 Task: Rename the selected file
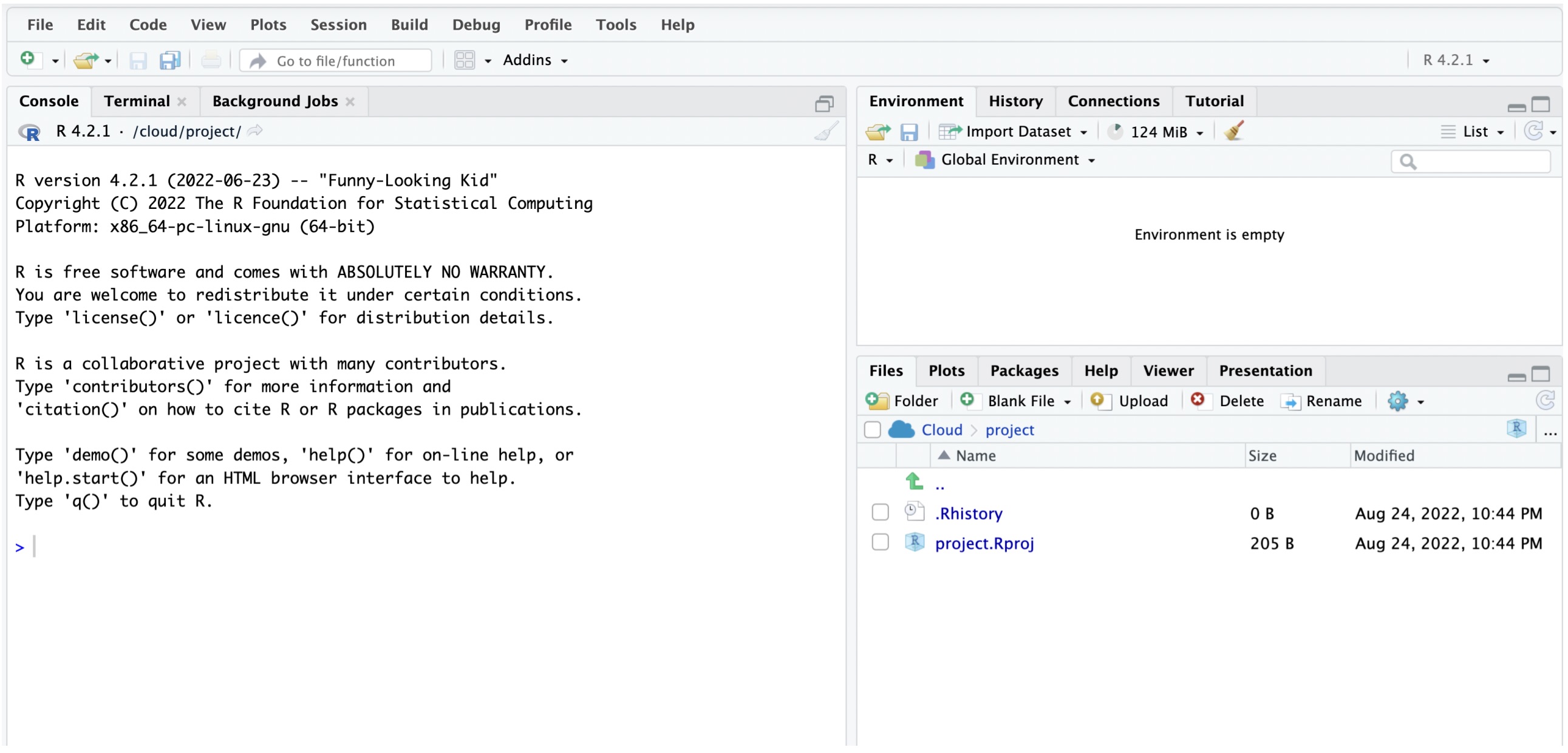click(x=1321, y=401)
